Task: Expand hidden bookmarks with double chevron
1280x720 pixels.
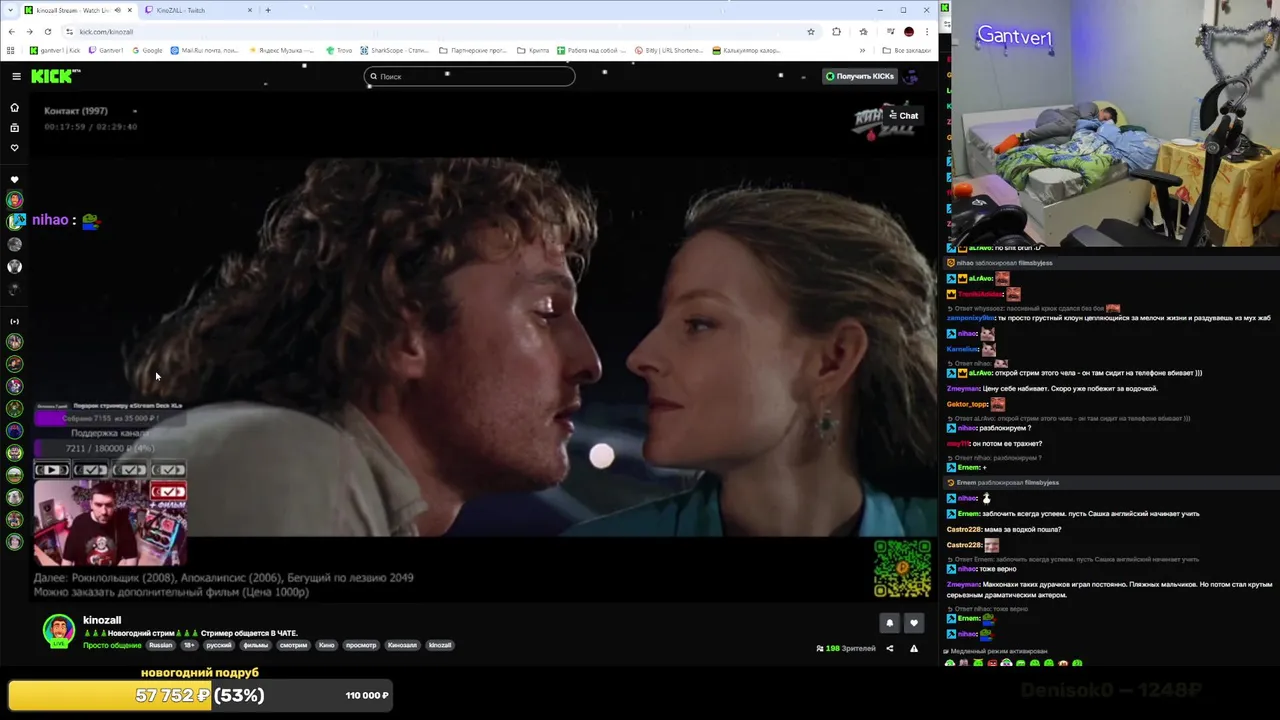Action: click(x=862, y=50)
